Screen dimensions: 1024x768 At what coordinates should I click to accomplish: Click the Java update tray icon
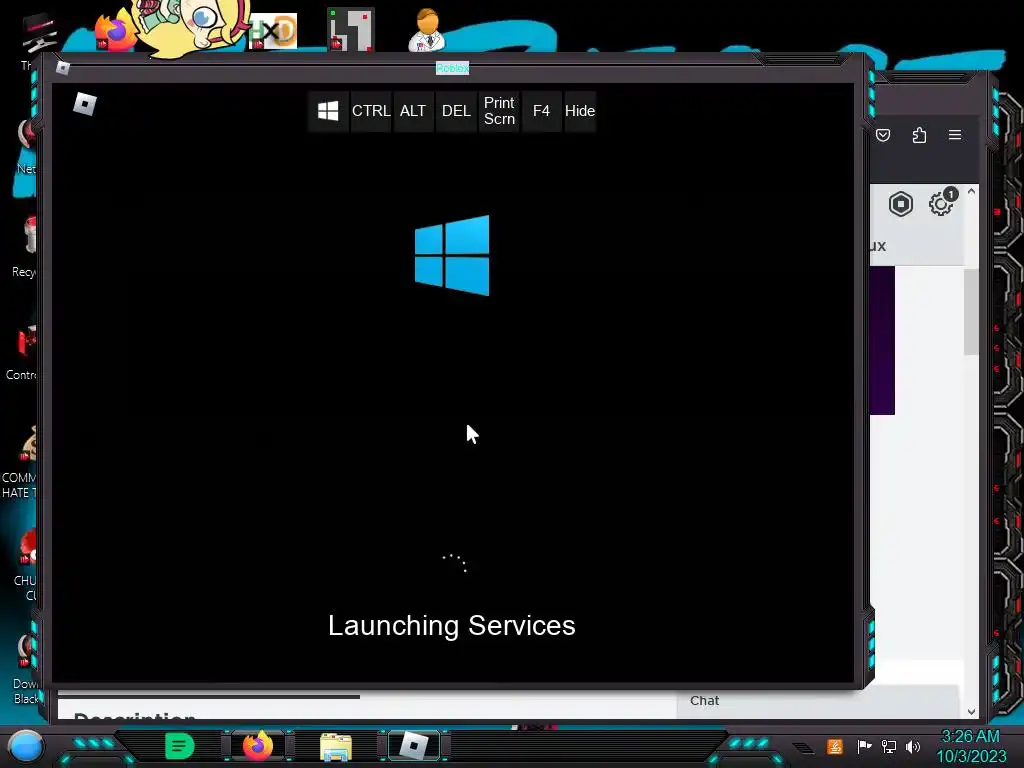coord(835,746)
